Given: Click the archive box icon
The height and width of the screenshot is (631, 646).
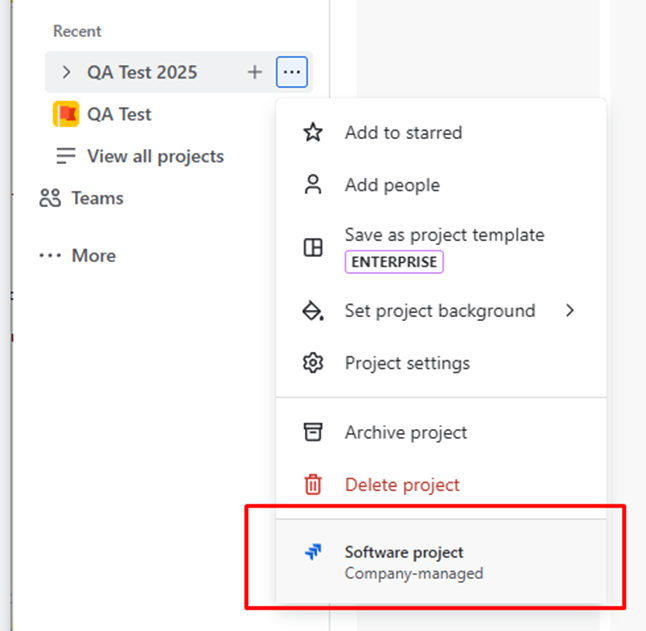Looking at the screenshot, I should pyautogui.click(x=313, y=432).
